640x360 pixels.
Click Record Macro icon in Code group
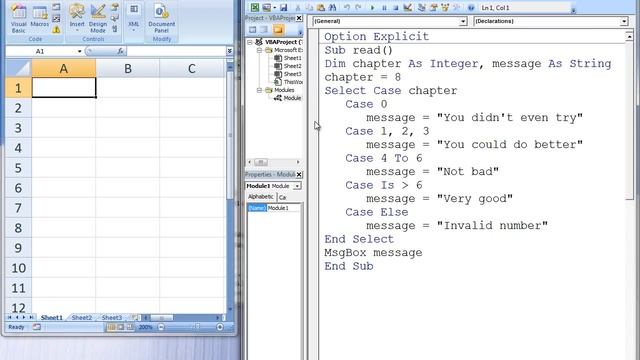pos(56,7)
